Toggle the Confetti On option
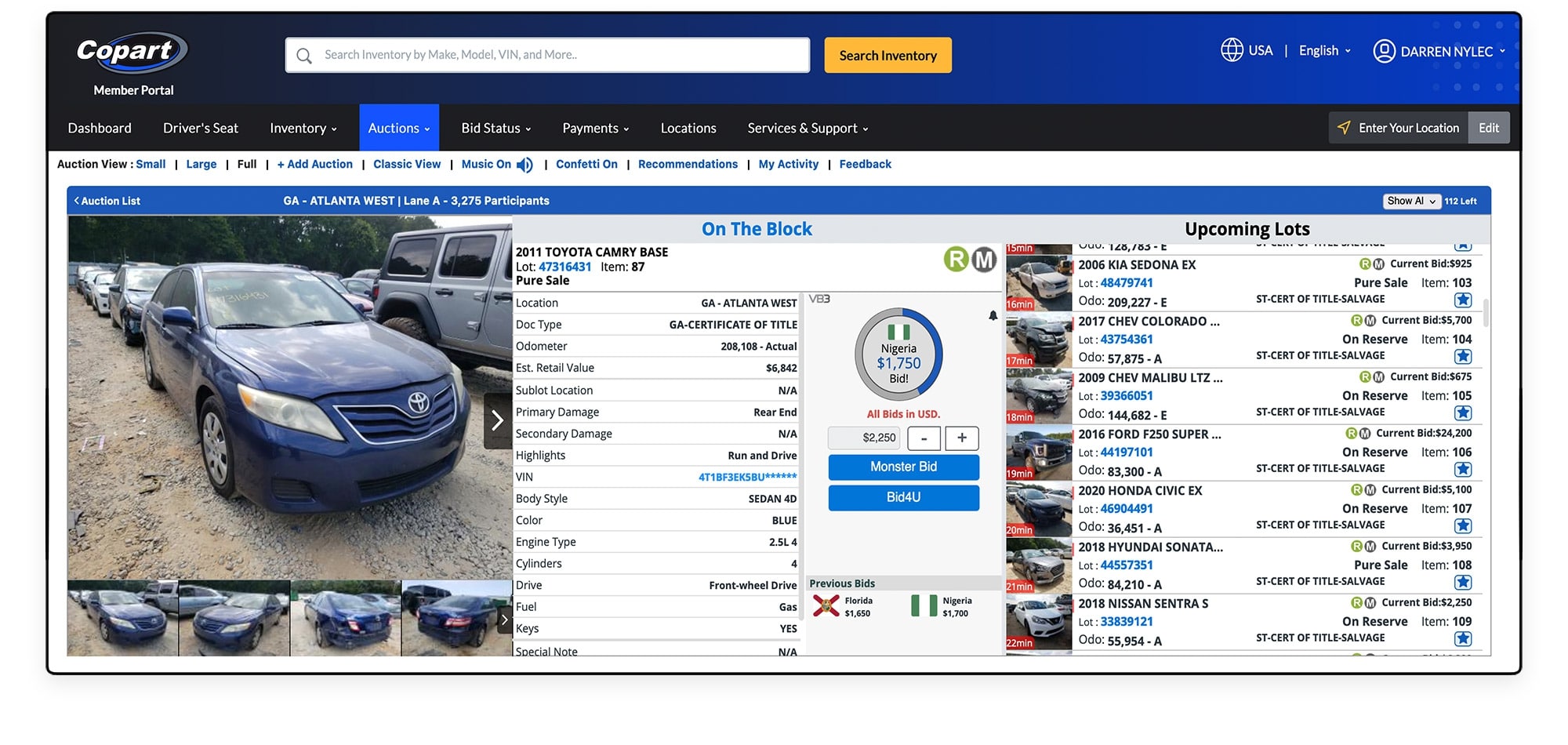This screenshot has height=745, width=1568. coord(586,165)
